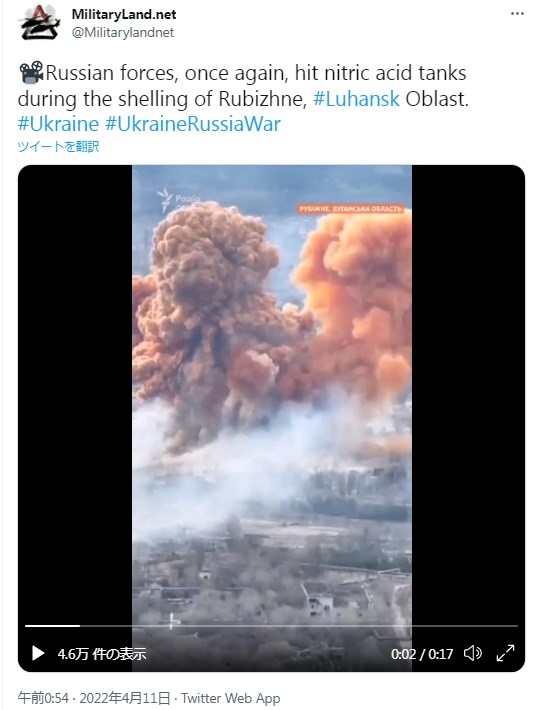
Task: Click ツイートを翻訳 translate link
Action: pyautogui.click(x=58, y=147)
